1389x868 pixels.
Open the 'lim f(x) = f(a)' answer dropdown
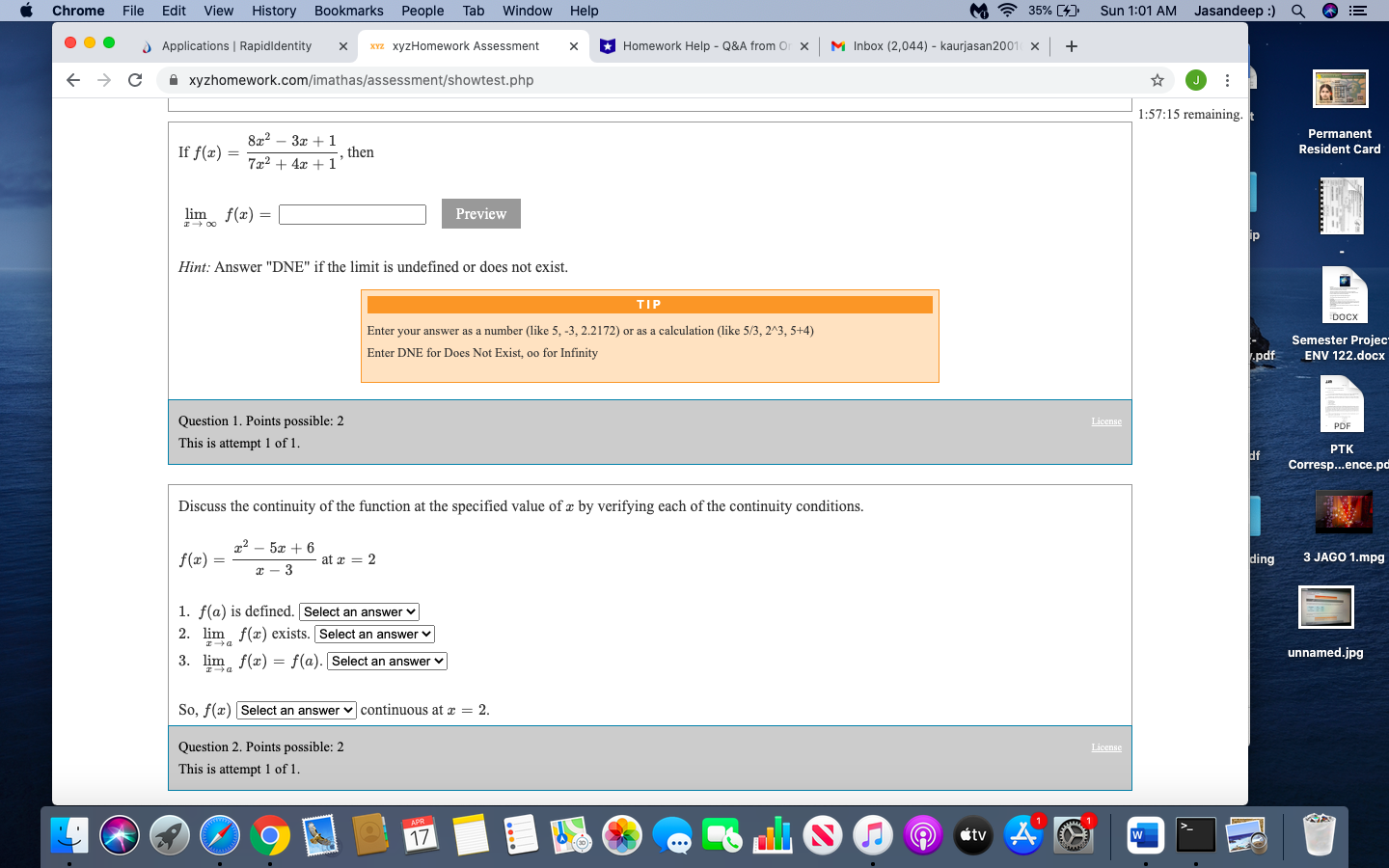[x=386, y=661]
